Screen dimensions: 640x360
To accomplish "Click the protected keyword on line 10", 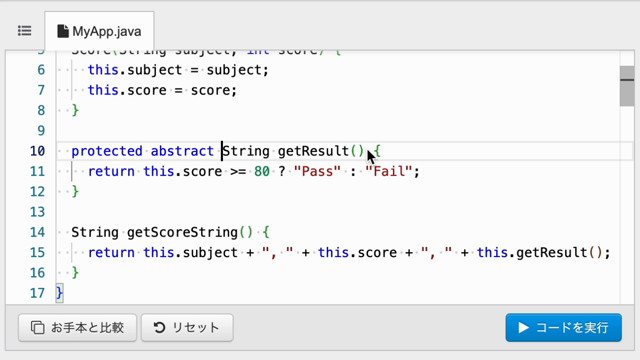I will point(107,151).
